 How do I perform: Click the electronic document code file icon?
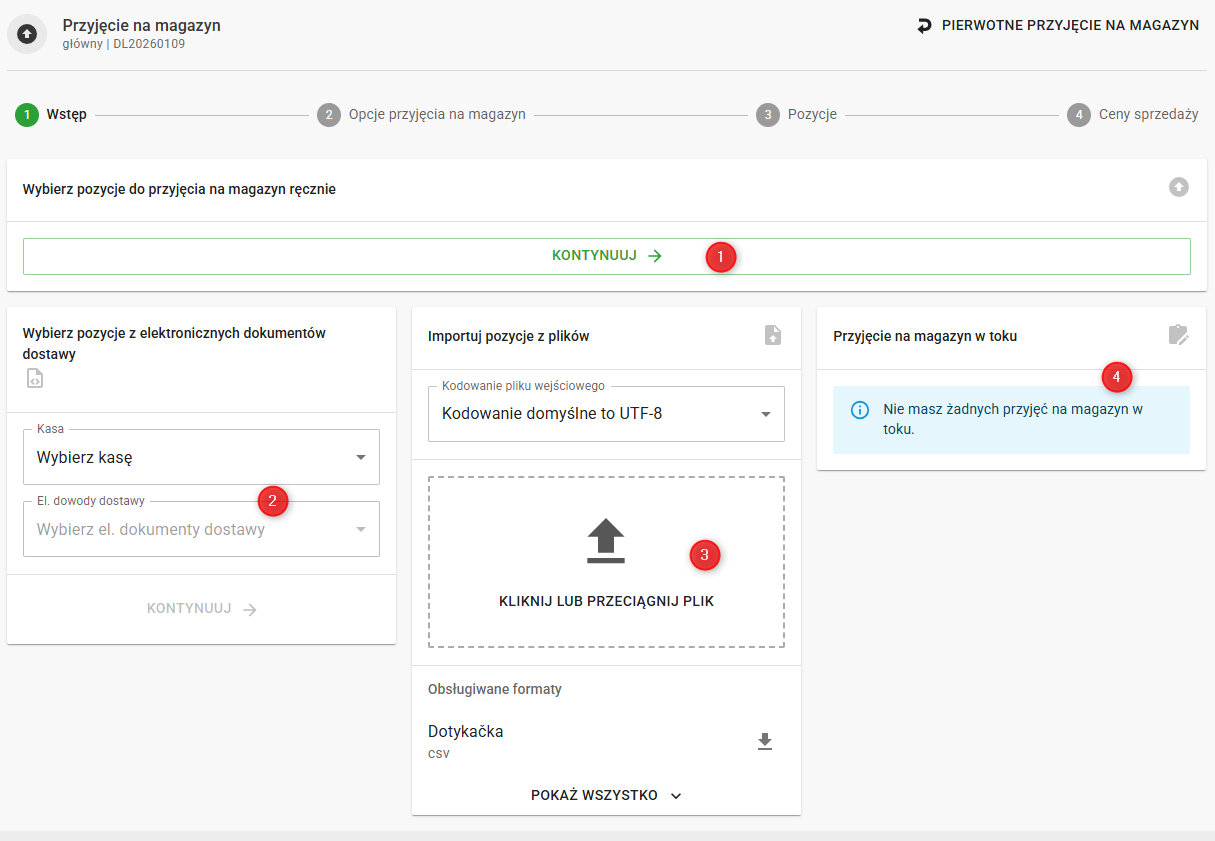35,378
